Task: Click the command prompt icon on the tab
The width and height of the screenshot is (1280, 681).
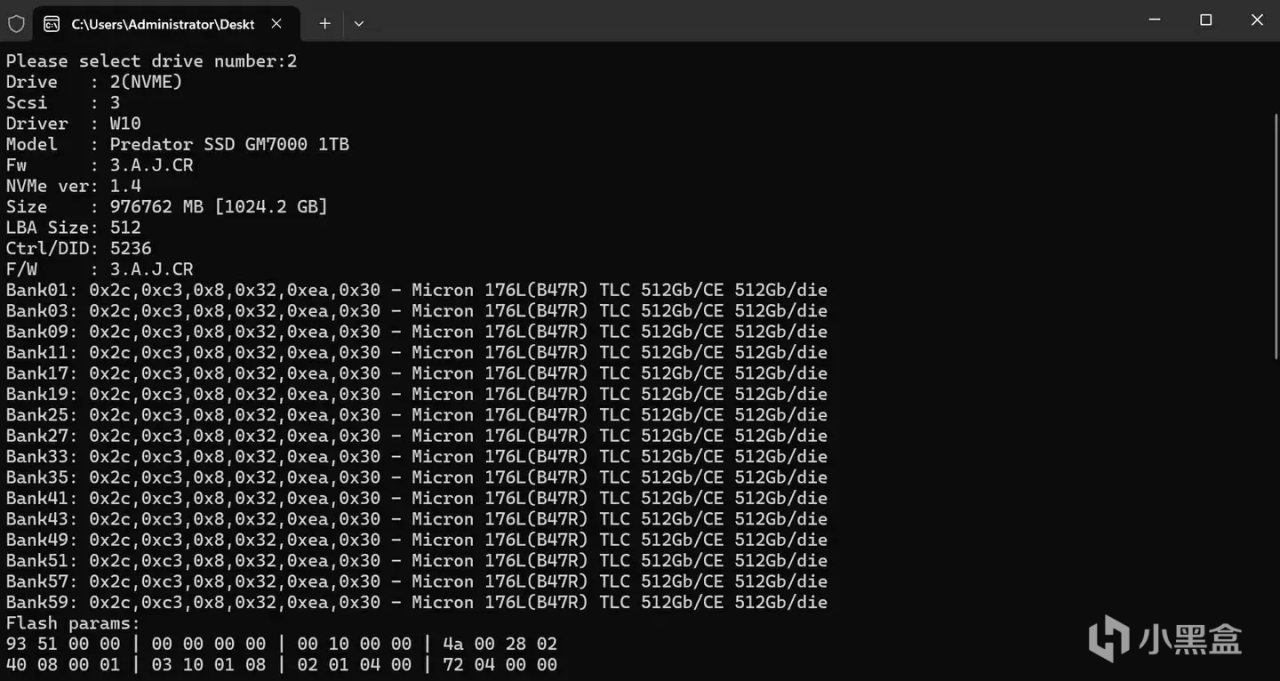Action: [x=52, y=23]
